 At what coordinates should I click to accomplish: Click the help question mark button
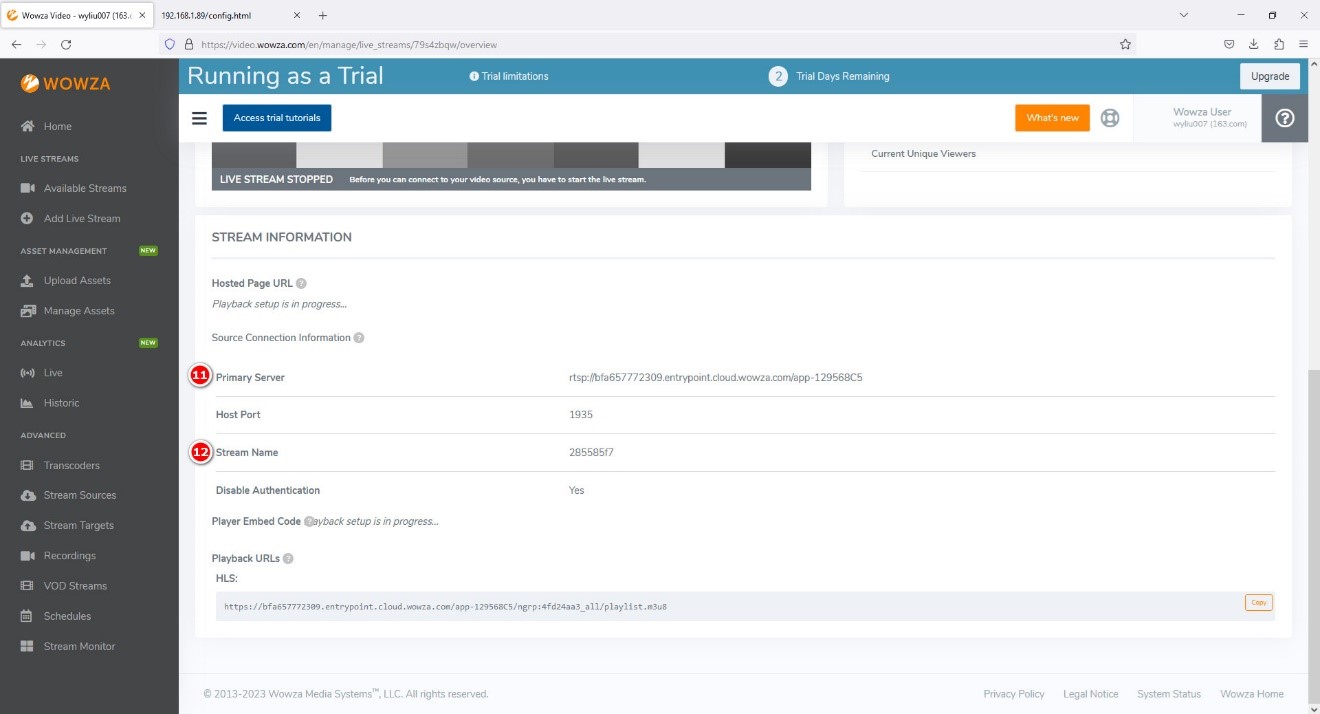click(1286, 118)
